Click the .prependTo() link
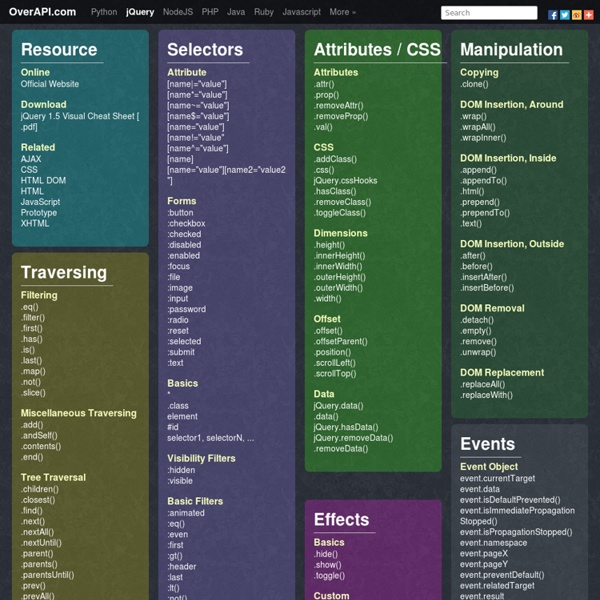The width and height of the screenshot is (600, 600). (485, 212)
